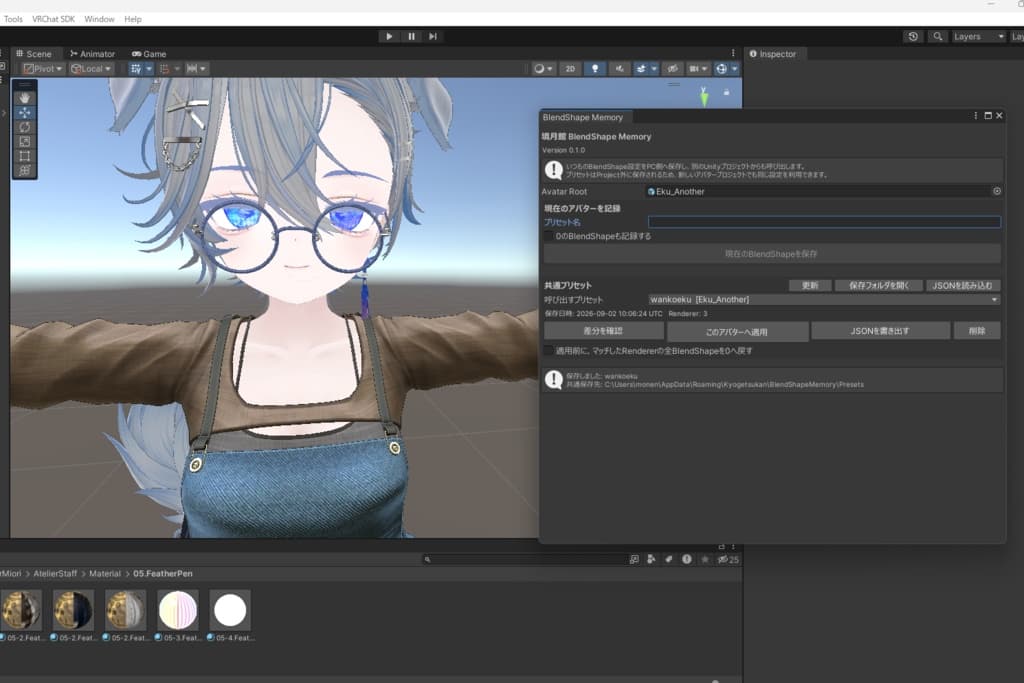
Task: Step forward one frame
Action: tap(433, 37)
